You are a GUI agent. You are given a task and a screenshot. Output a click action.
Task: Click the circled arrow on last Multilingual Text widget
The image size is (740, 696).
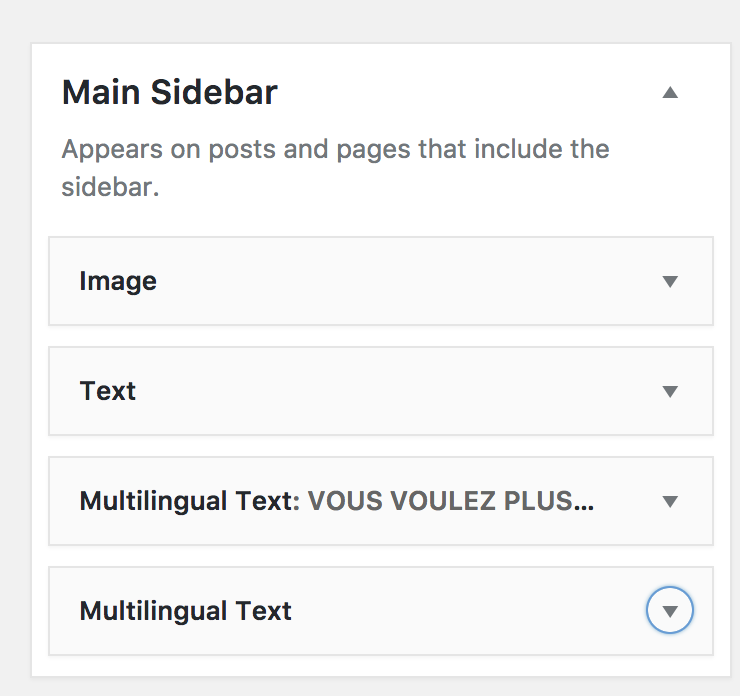tap(670, 611)
